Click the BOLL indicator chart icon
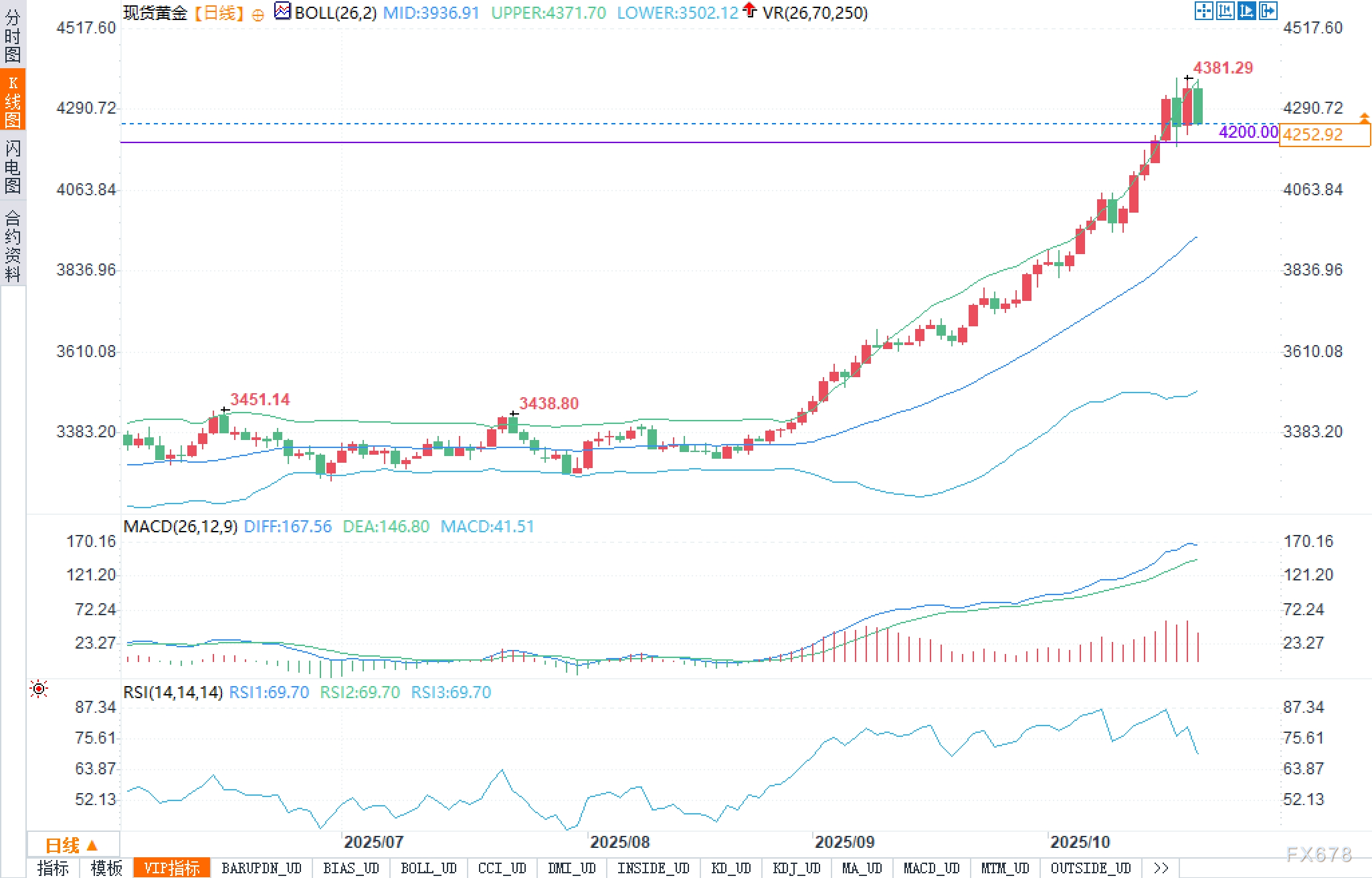The height and width of the screenshot is (878, 1372). click(x=282, y=11)
